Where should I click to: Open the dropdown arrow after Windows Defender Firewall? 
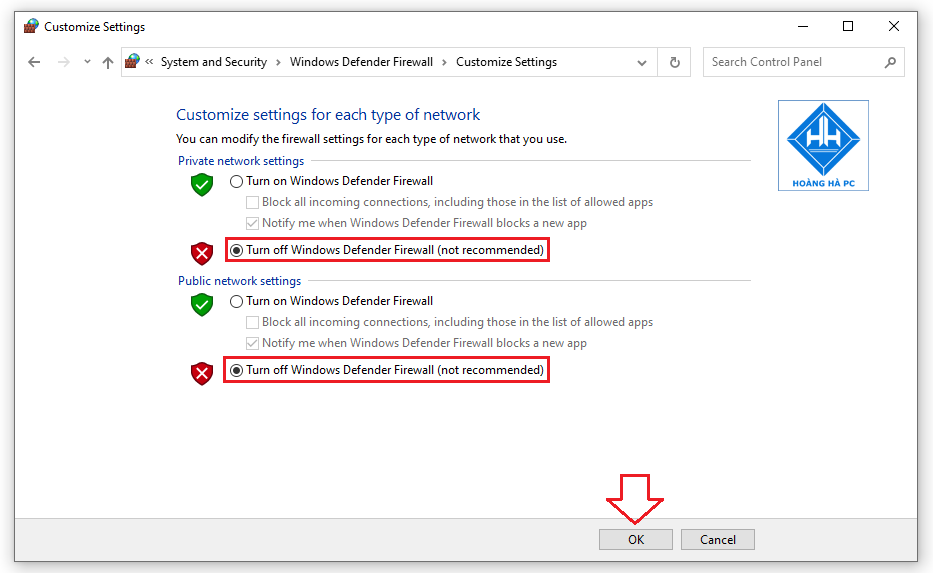coord(444,62)
